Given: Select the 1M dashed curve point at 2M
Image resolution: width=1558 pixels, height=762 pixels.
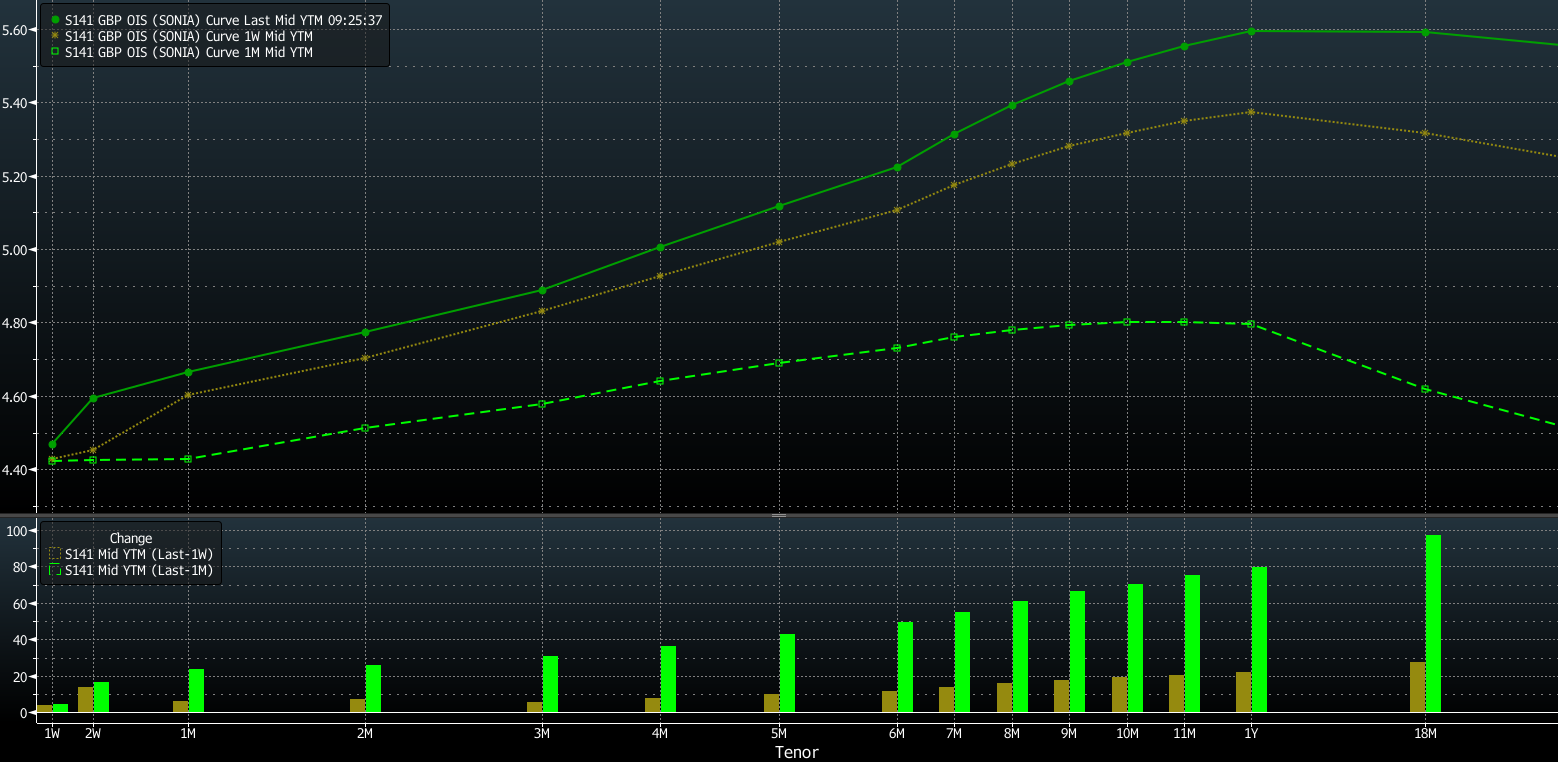Looking at the screenshot, I should [365, 428].
